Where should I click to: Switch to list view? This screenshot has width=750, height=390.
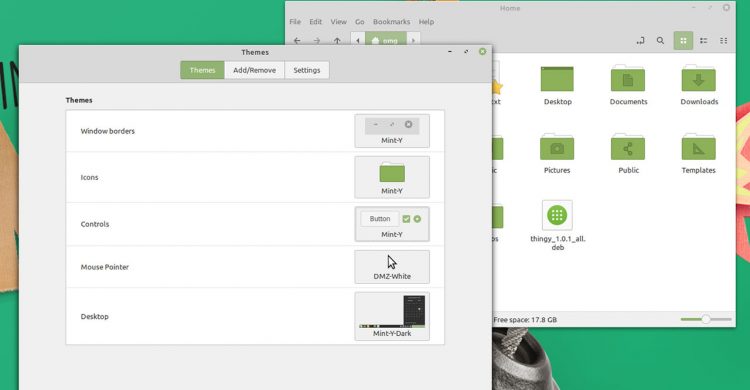pyautogui.click(x=704, y=41)
